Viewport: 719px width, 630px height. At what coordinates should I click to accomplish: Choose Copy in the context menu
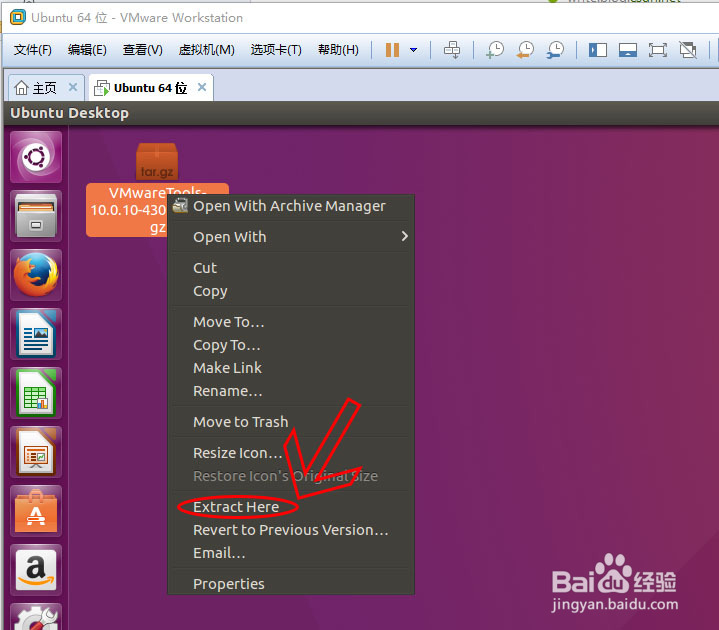pos(291,291)
